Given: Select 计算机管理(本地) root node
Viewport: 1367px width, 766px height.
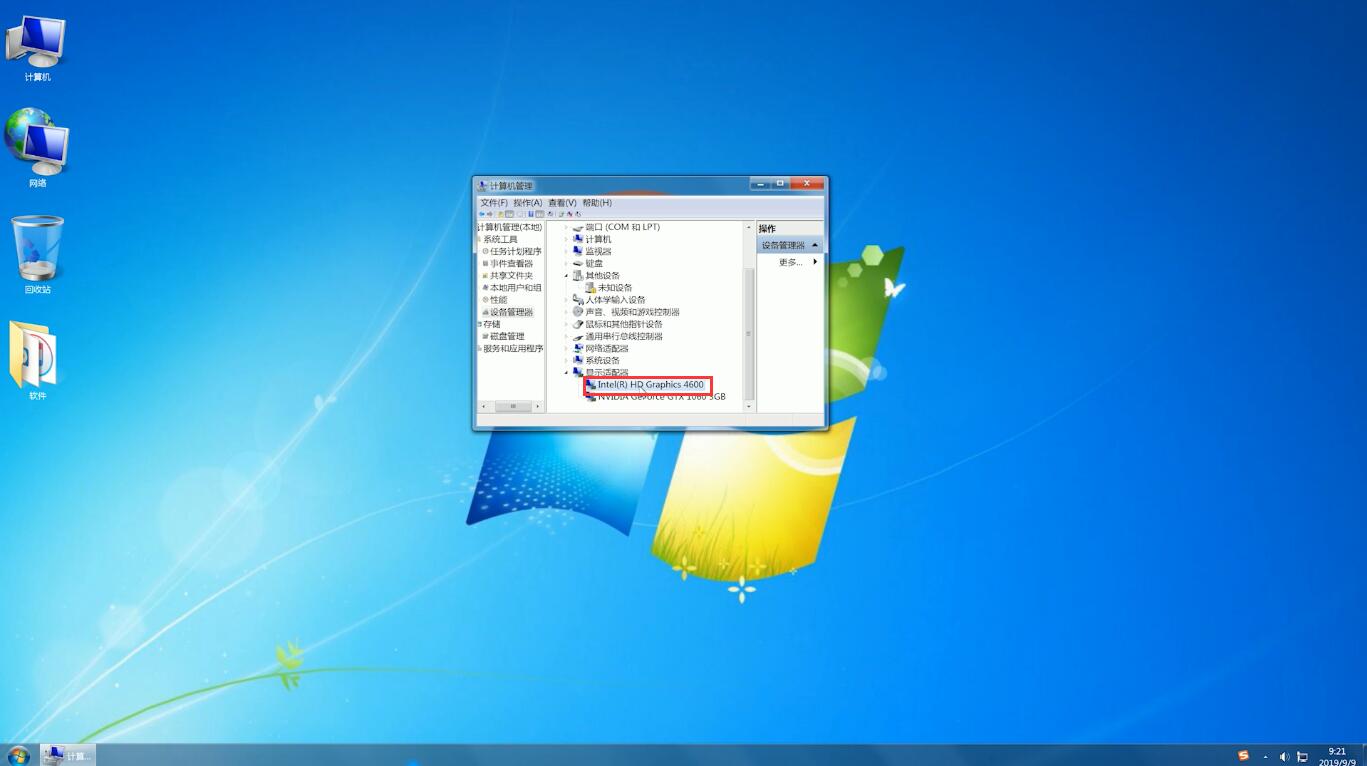Looking at the screenshot, I should tap(510, 227).
